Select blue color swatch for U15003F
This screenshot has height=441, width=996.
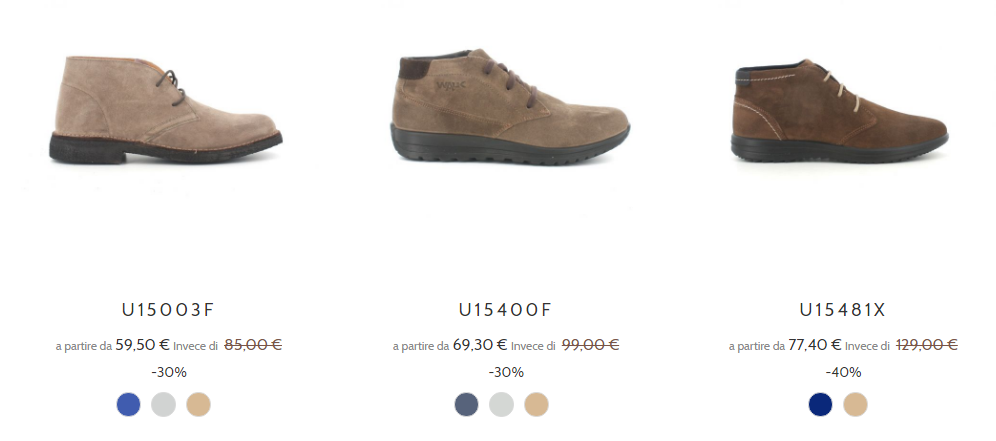(x=128, y=404)
